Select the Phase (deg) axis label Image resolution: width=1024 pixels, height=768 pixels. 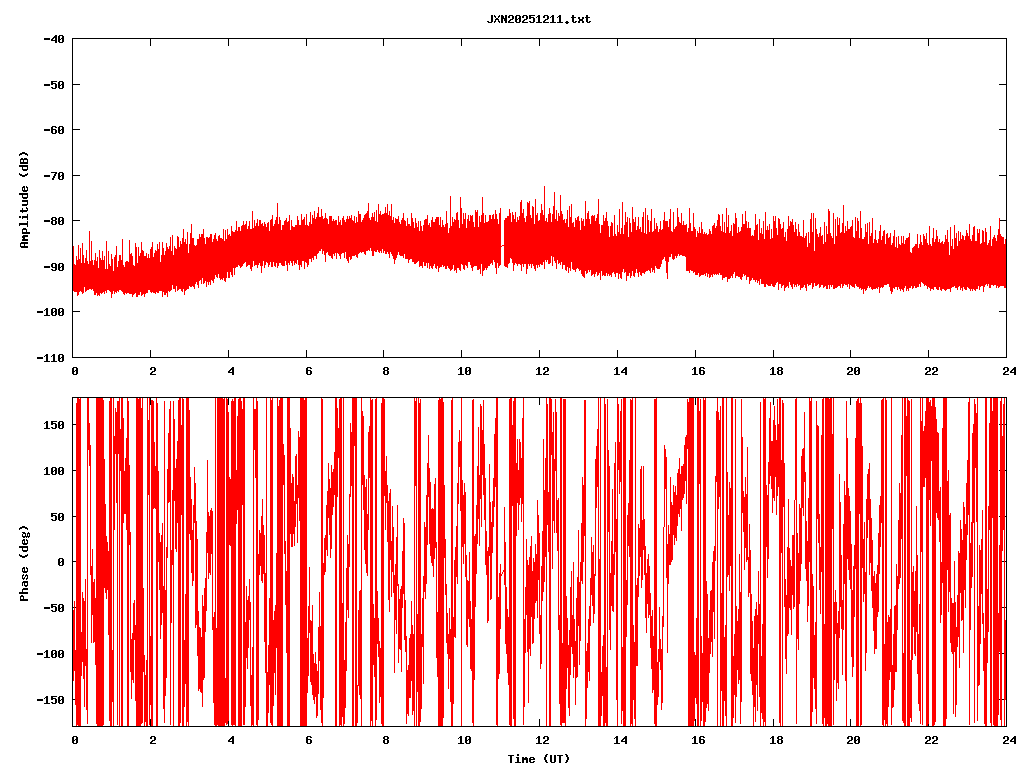point(24,562)
